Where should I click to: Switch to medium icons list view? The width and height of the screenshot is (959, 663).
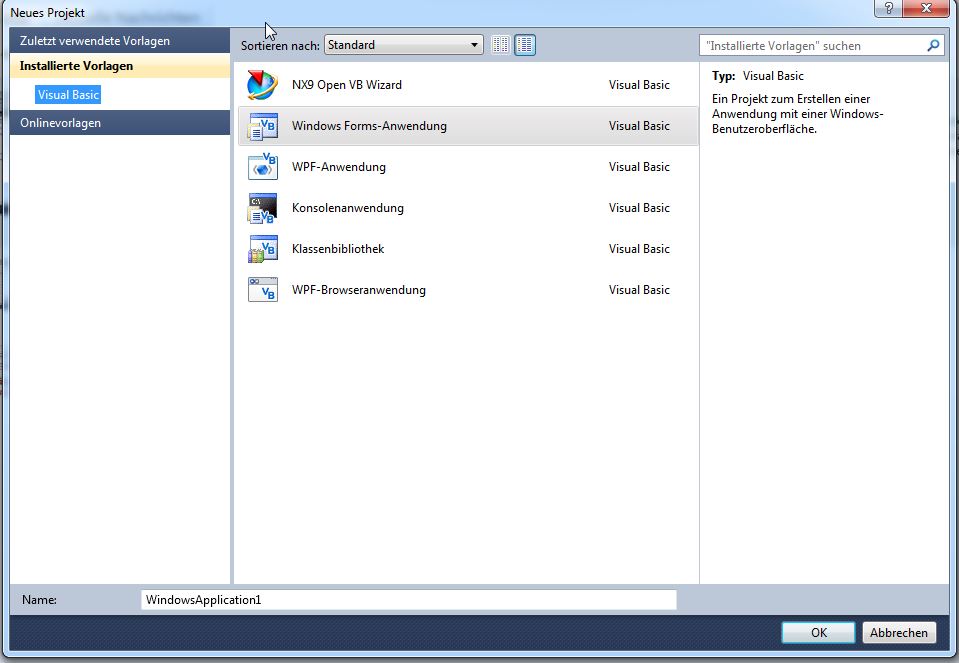(x=525, y=45)
